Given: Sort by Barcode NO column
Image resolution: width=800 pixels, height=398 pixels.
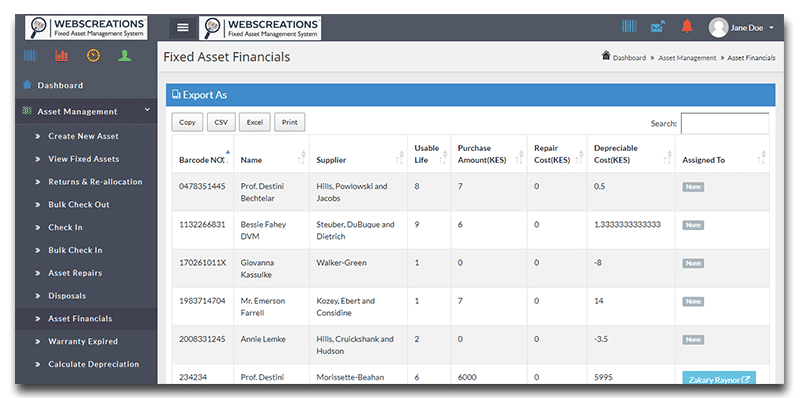Looking at the screenshot, I should point(202,154).
